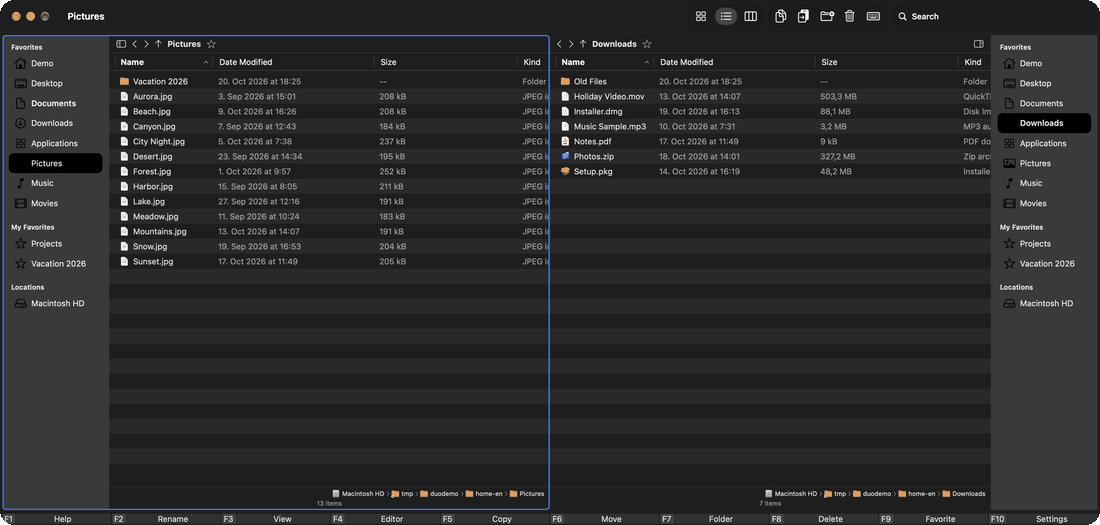Select the Old Files folder
This screenshot has width=1100, height=525.
click(772, 81)
